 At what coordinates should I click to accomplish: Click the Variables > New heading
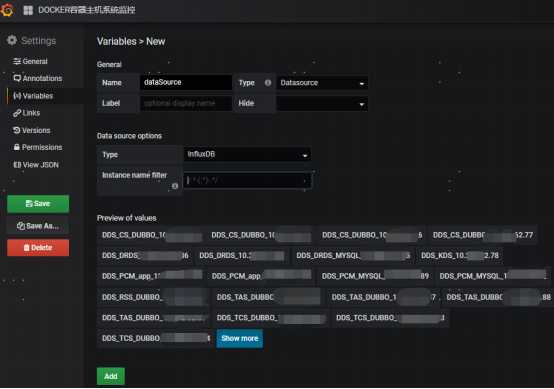click(131, 41)
